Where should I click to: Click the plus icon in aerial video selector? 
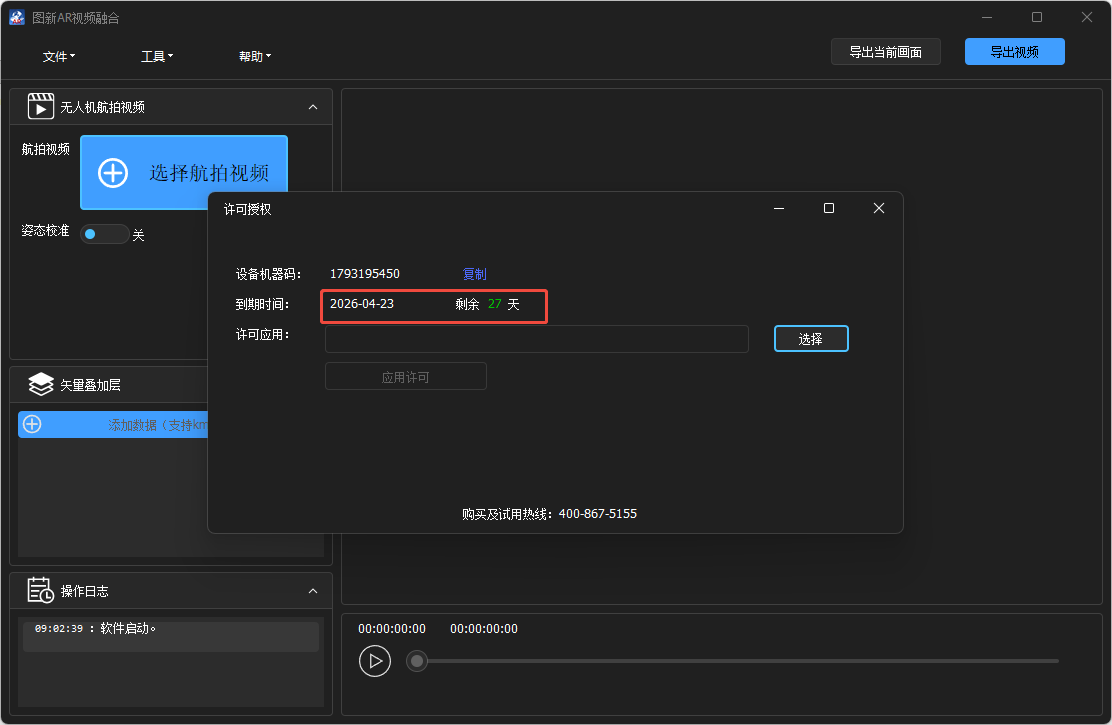[113, 173]
